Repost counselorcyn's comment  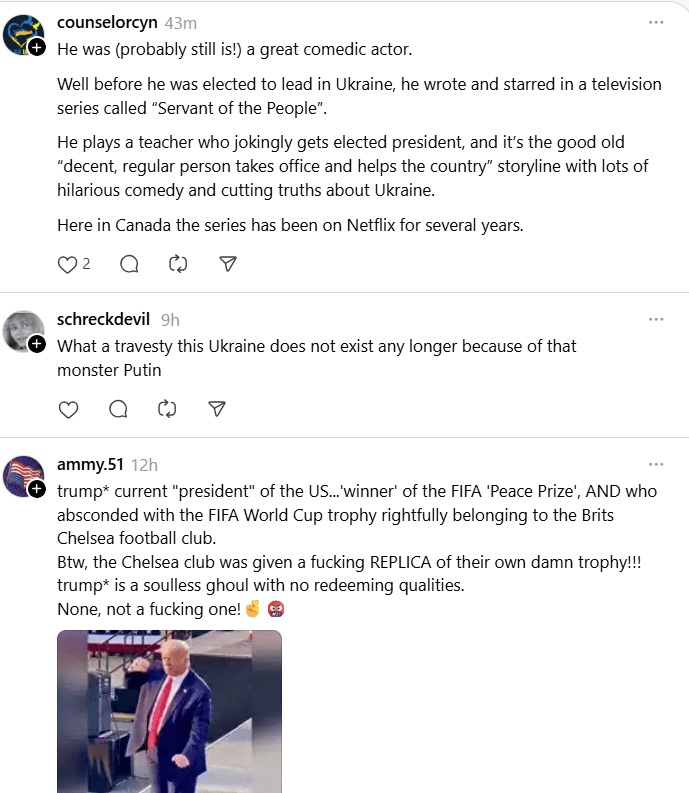[178, 264]
